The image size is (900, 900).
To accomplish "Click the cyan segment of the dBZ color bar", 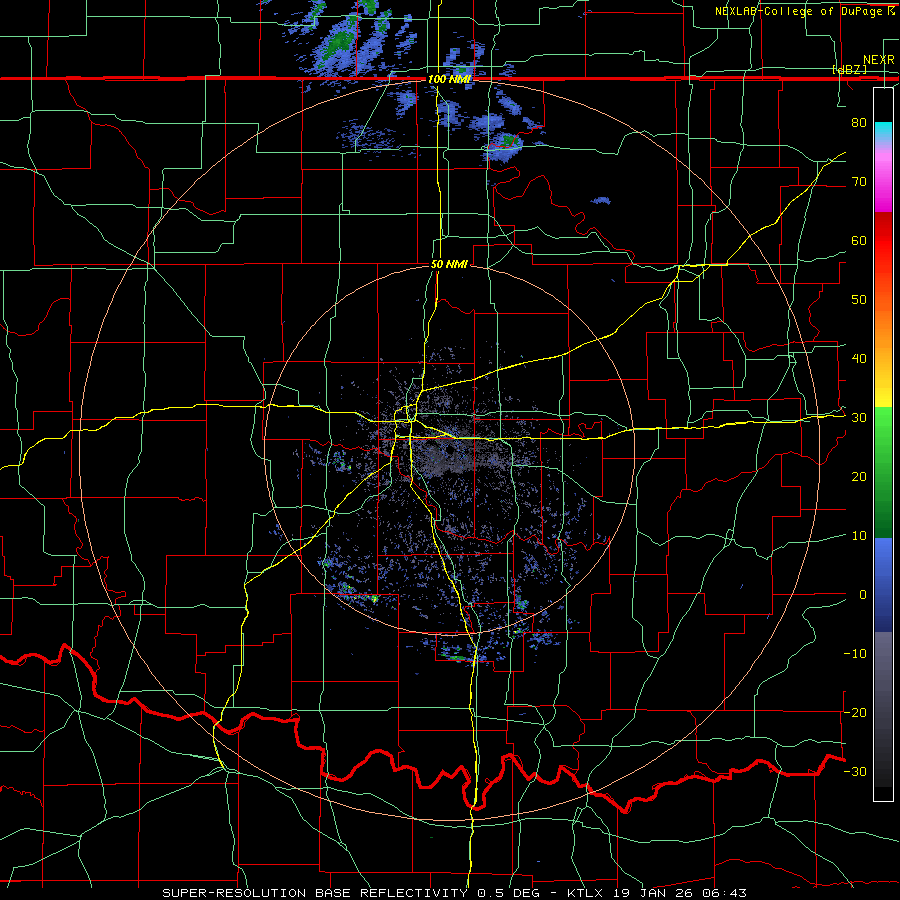I will (x=883, y=131).
